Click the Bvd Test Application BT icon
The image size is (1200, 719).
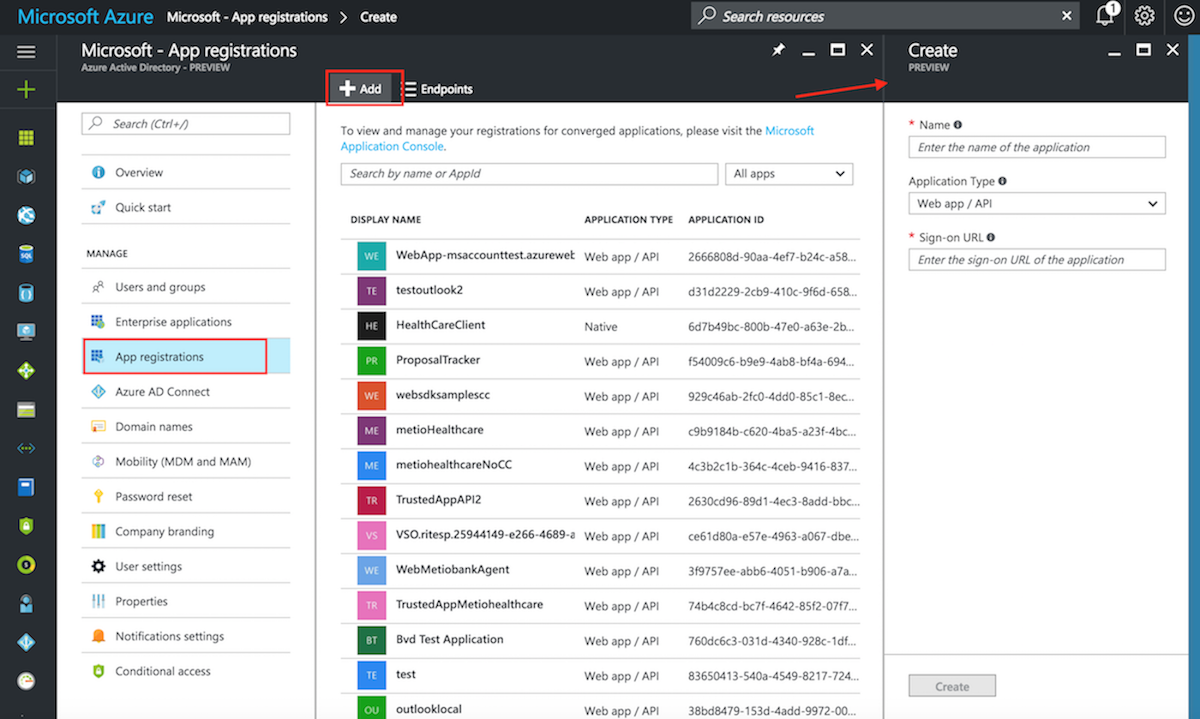tap(371, 640)
